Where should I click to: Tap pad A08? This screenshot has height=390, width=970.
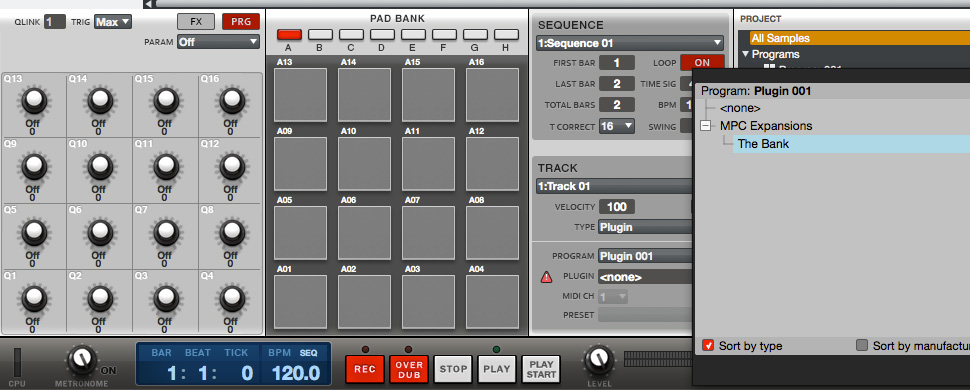[x=492, y=233]
